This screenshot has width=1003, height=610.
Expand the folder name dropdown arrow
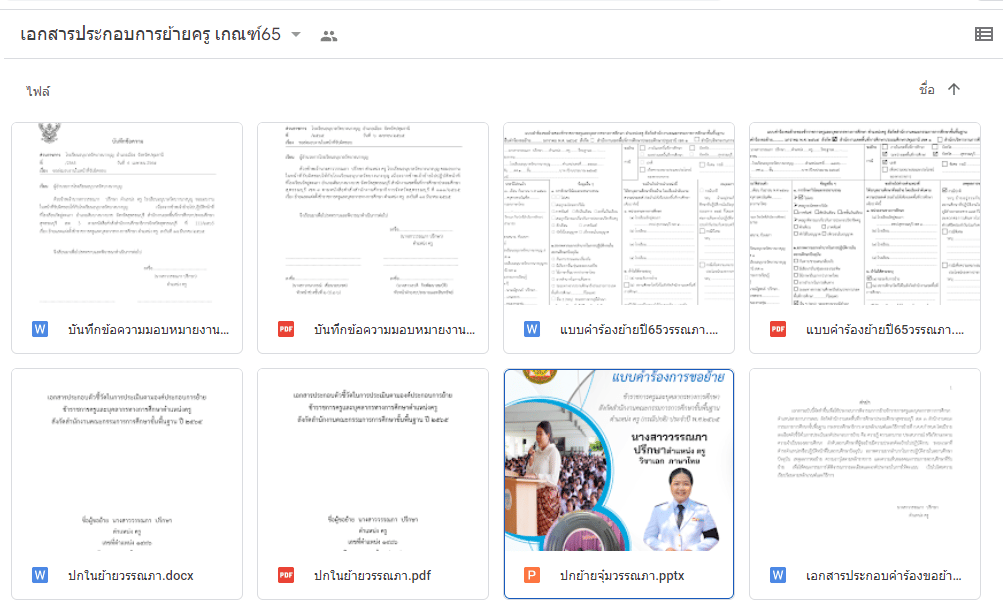pos(295,35)
